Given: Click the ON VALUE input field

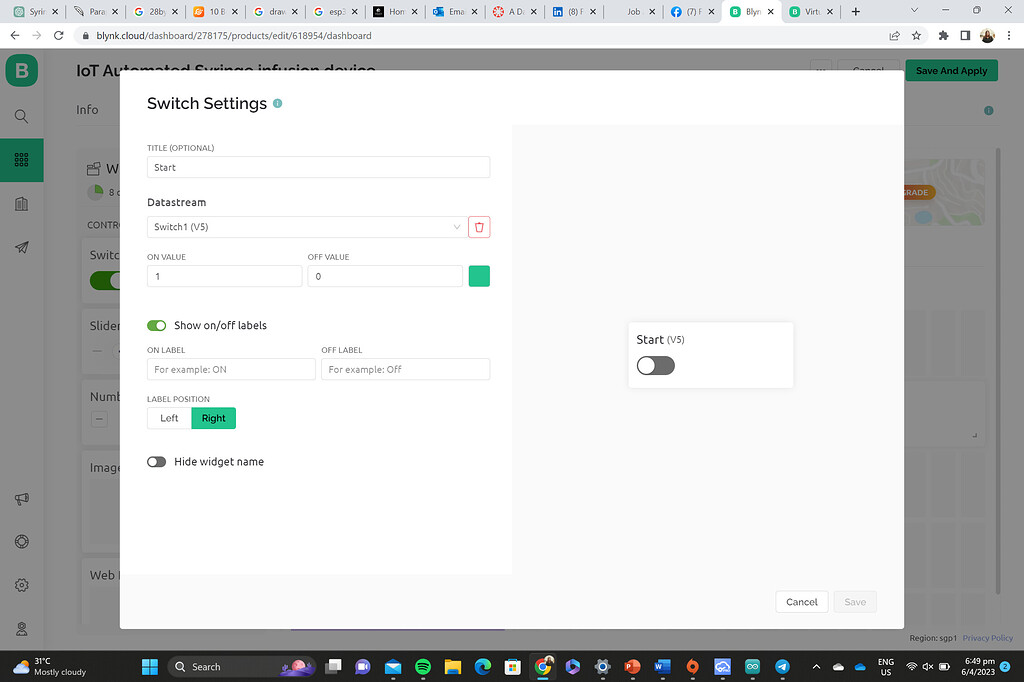Looking at the screenshot, I should (x=224, y=276).
